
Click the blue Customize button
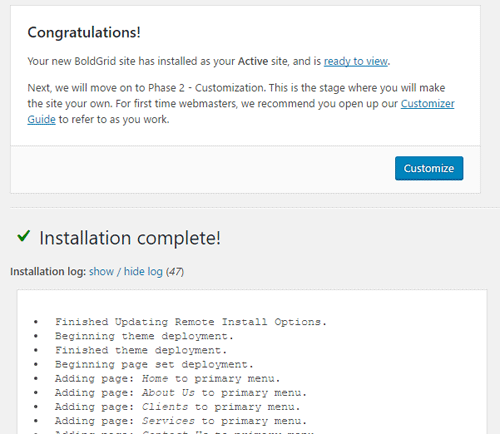pos(429,168)
